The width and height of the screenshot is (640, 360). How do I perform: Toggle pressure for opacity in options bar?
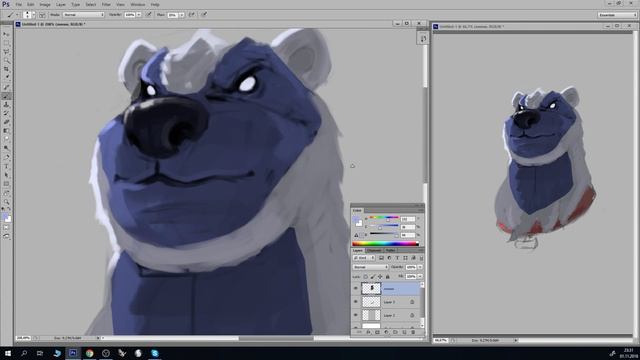click(149, 15)
